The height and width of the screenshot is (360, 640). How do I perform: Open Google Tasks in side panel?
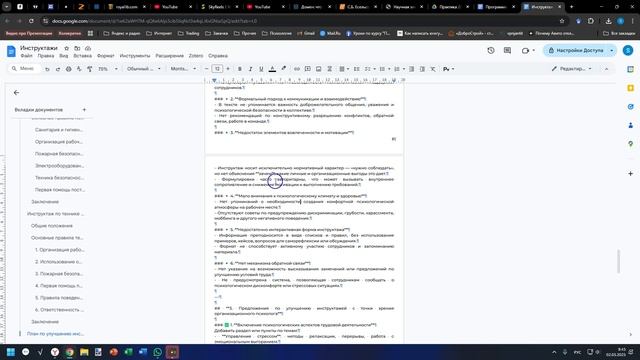tap(631, 107)
